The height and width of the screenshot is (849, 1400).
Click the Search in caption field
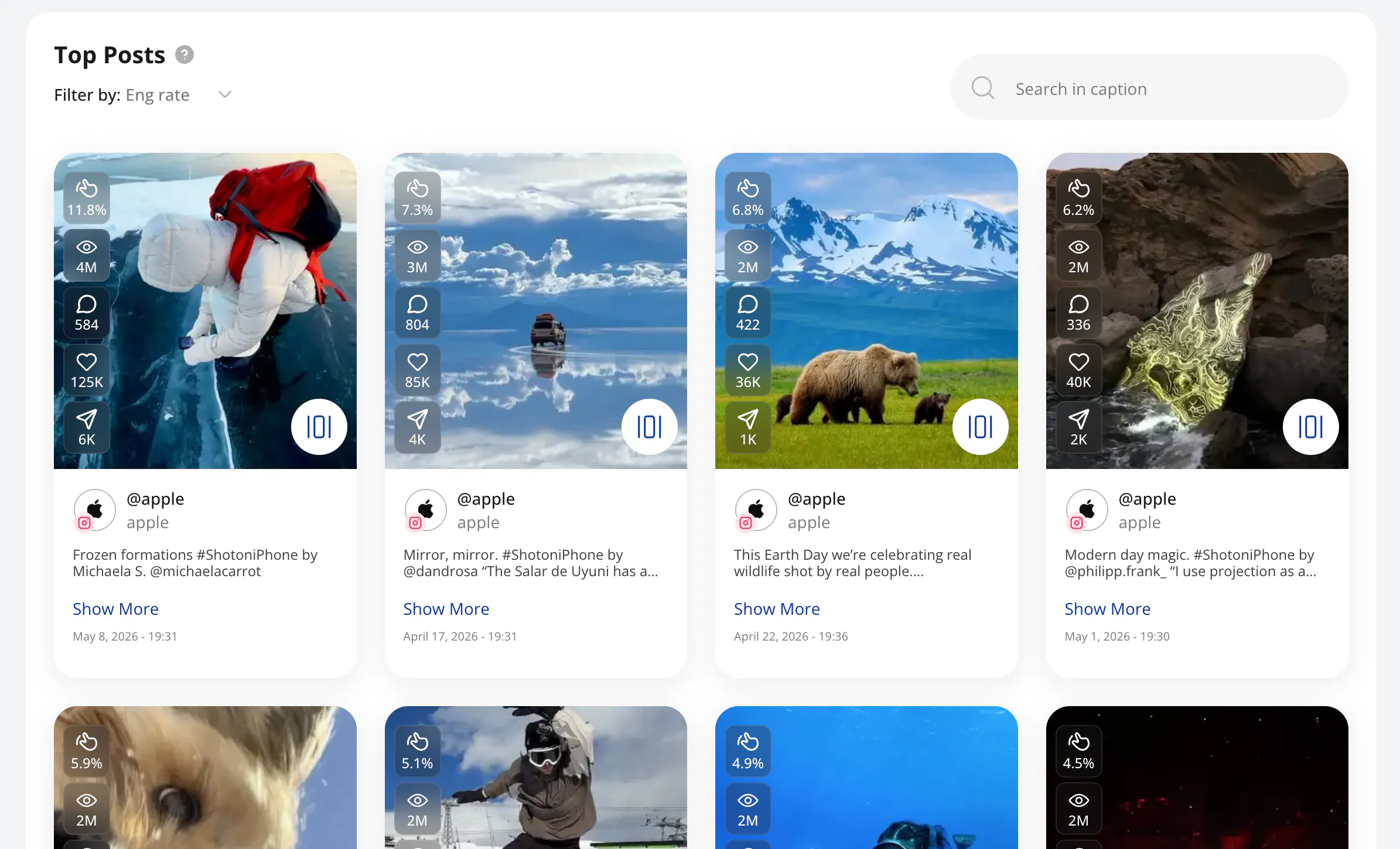coord(1149,88)
